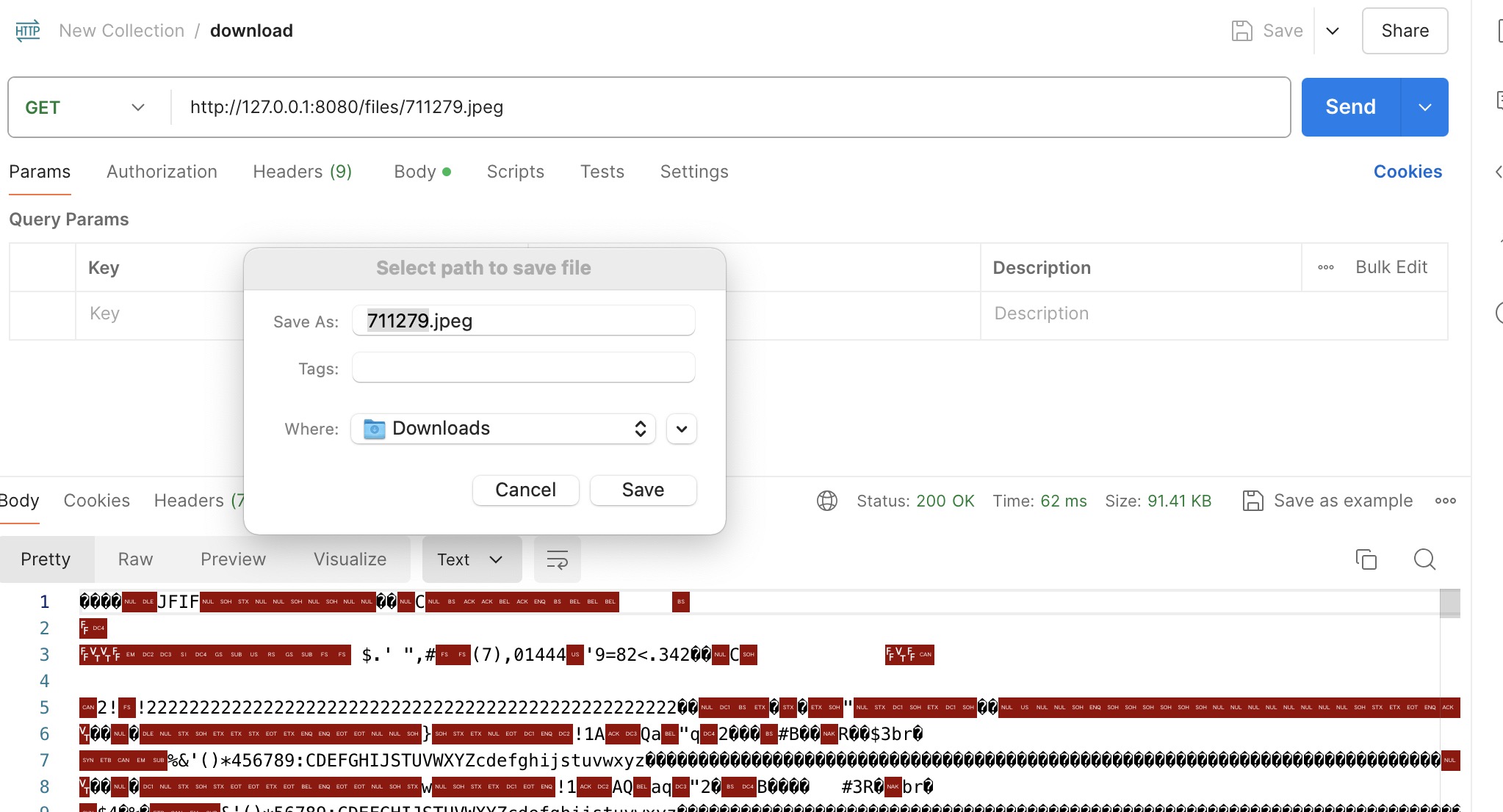Select the Text format dropdown in body
This screenshot has width=1503, height=812.
(x=469, y=559)
